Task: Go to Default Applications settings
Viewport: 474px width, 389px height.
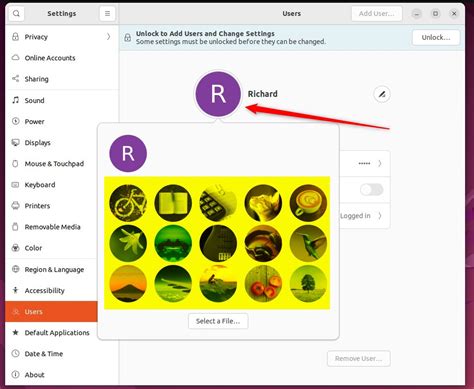Action: pyautogui.click(x=52, y=333)
